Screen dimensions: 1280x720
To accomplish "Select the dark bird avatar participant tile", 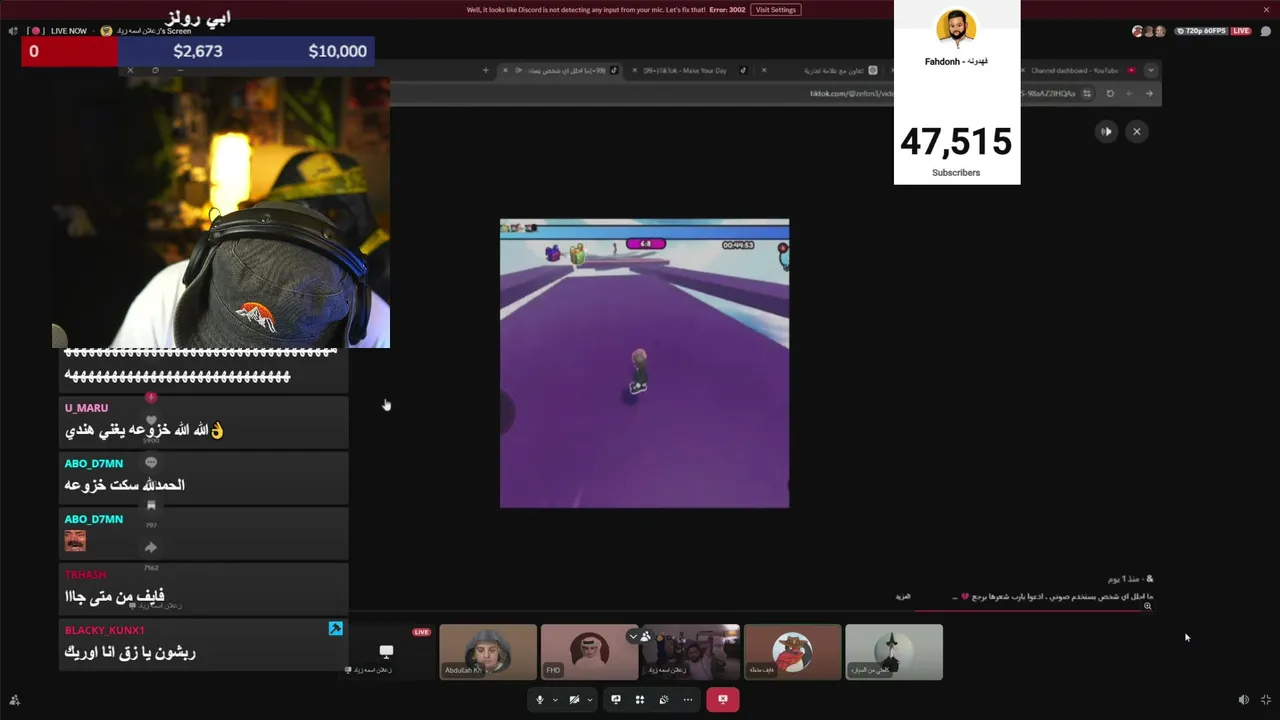I will click(x=894, y=652).
